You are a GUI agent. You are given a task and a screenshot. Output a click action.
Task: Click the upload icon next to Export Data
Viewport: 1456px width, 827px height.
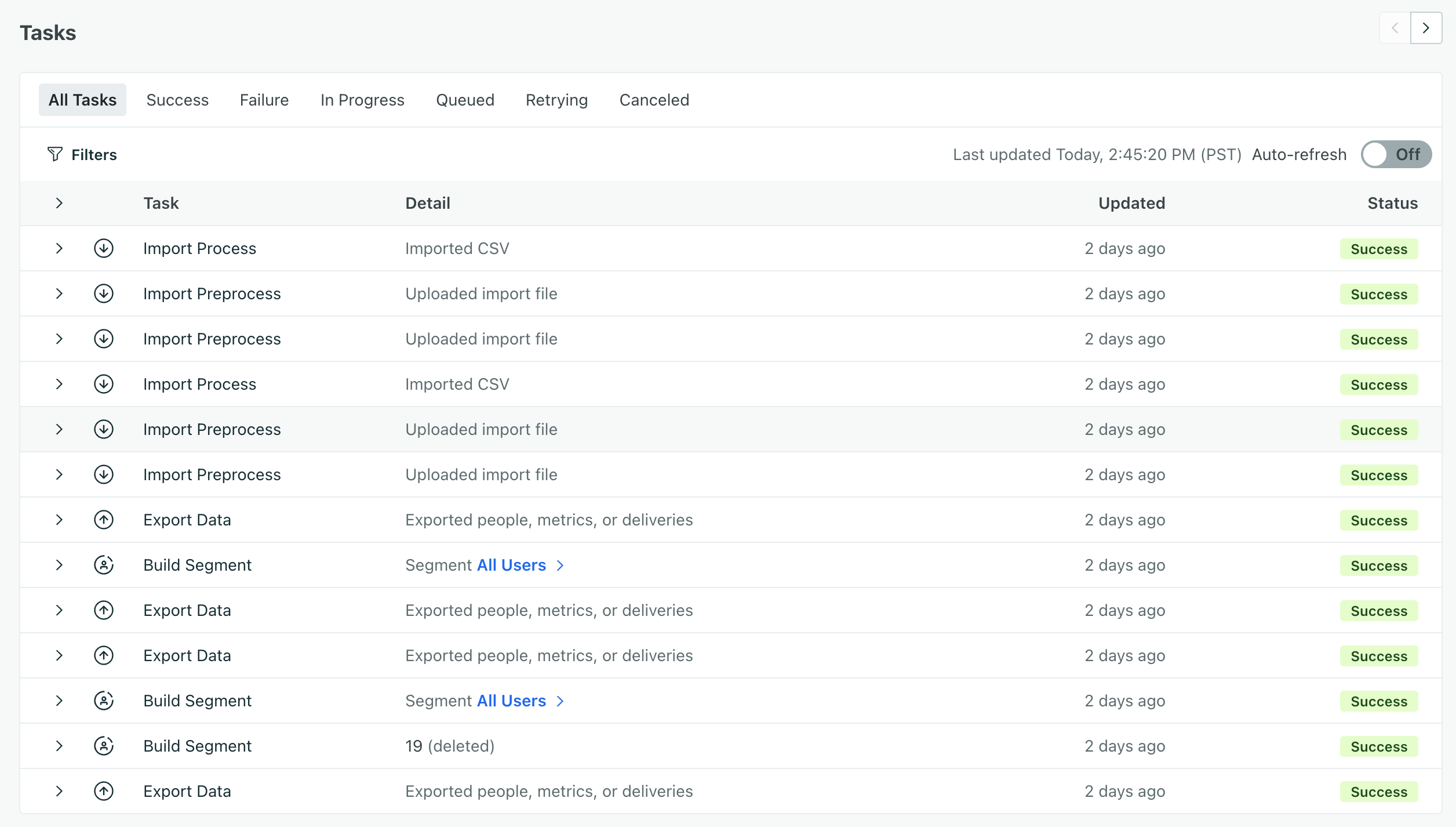click(x=103, y=520)
